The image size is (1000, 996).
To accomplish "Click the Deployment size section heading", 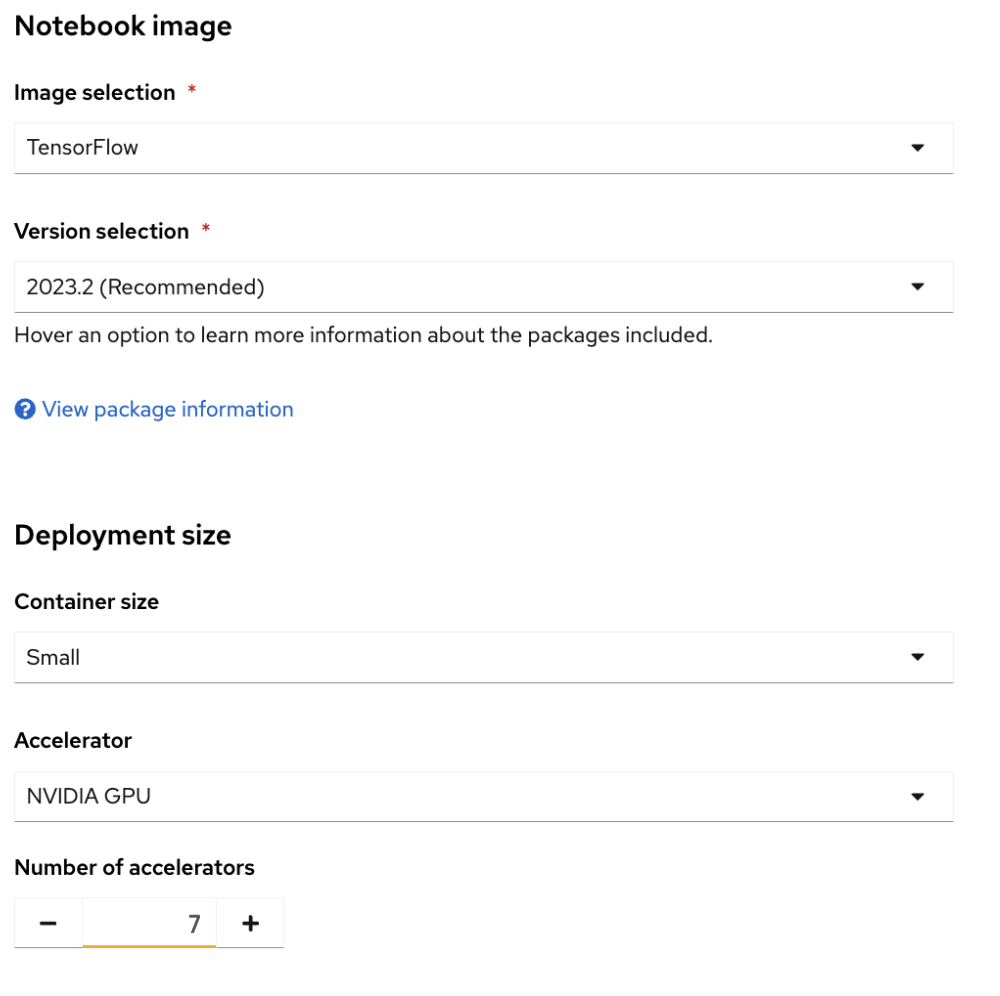I will (123, 535).
